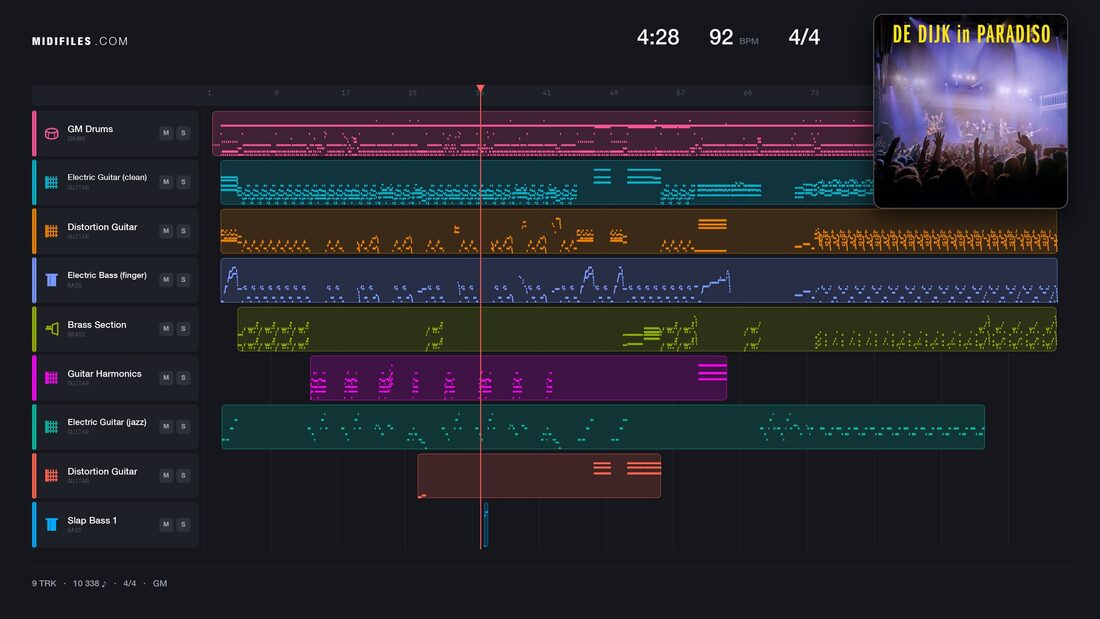Solo the orange Distortion Guitar track
Image resolution: width=1100 pixels, height=619 pixels.
point(183,231)
